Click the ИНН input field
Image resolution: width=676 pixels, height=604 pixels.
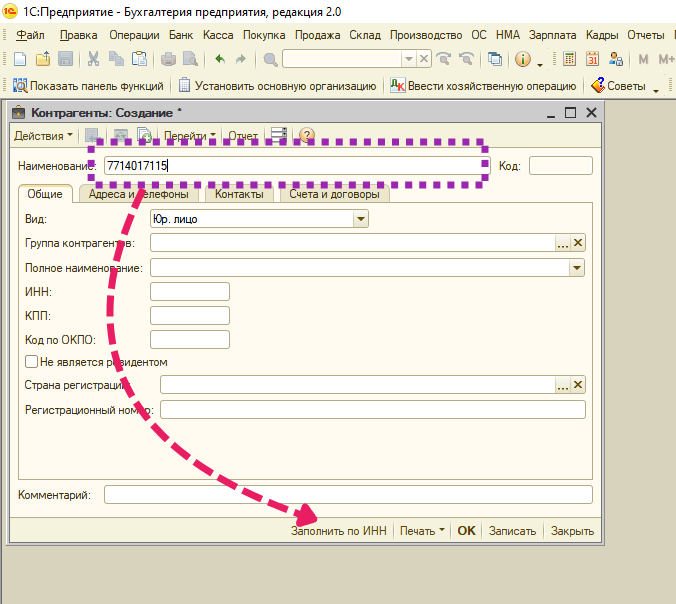[190, 291]
